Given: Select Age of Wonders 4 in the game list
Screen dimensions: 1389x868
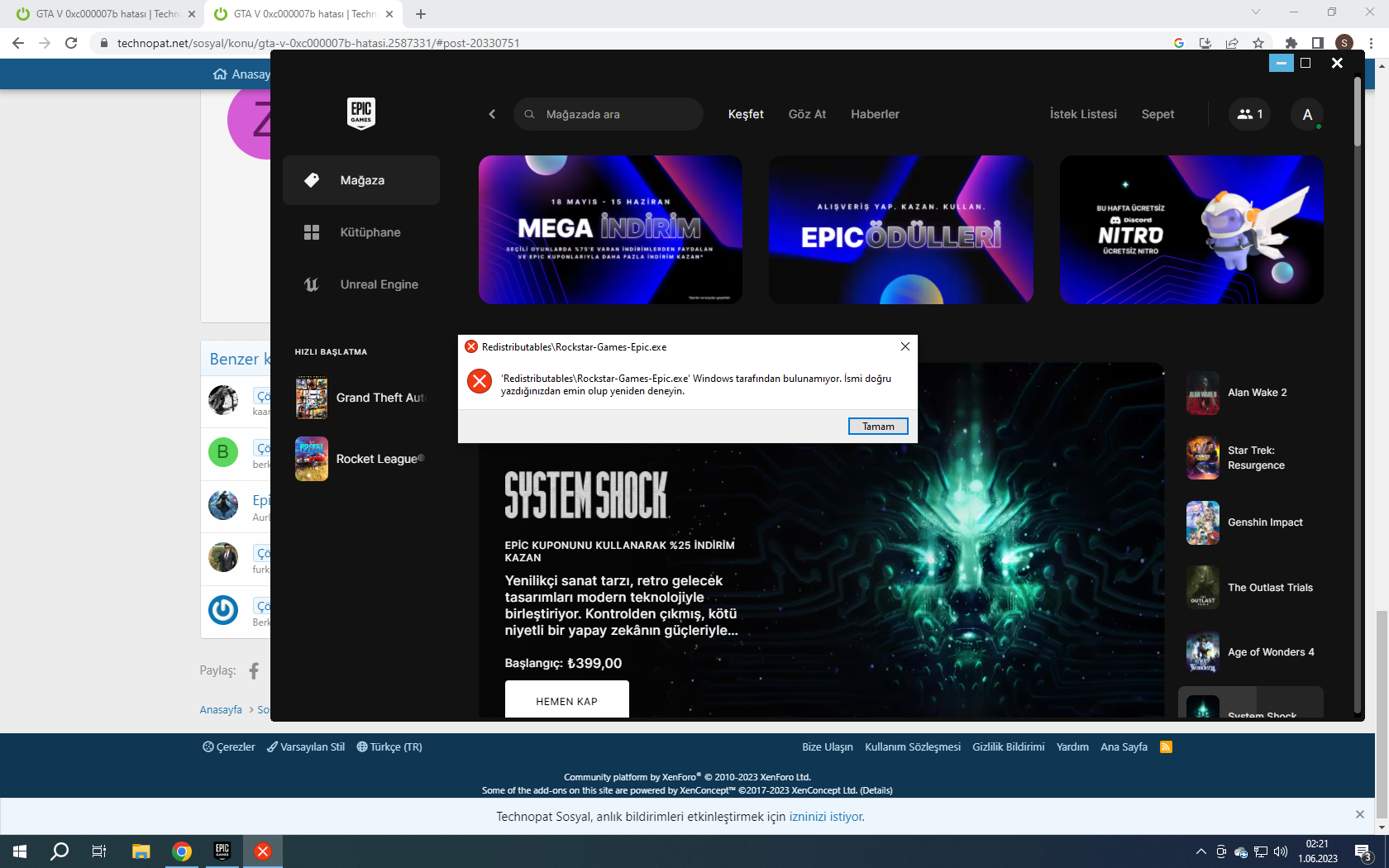Looking at the screenshot, I should pos(1251,652).
